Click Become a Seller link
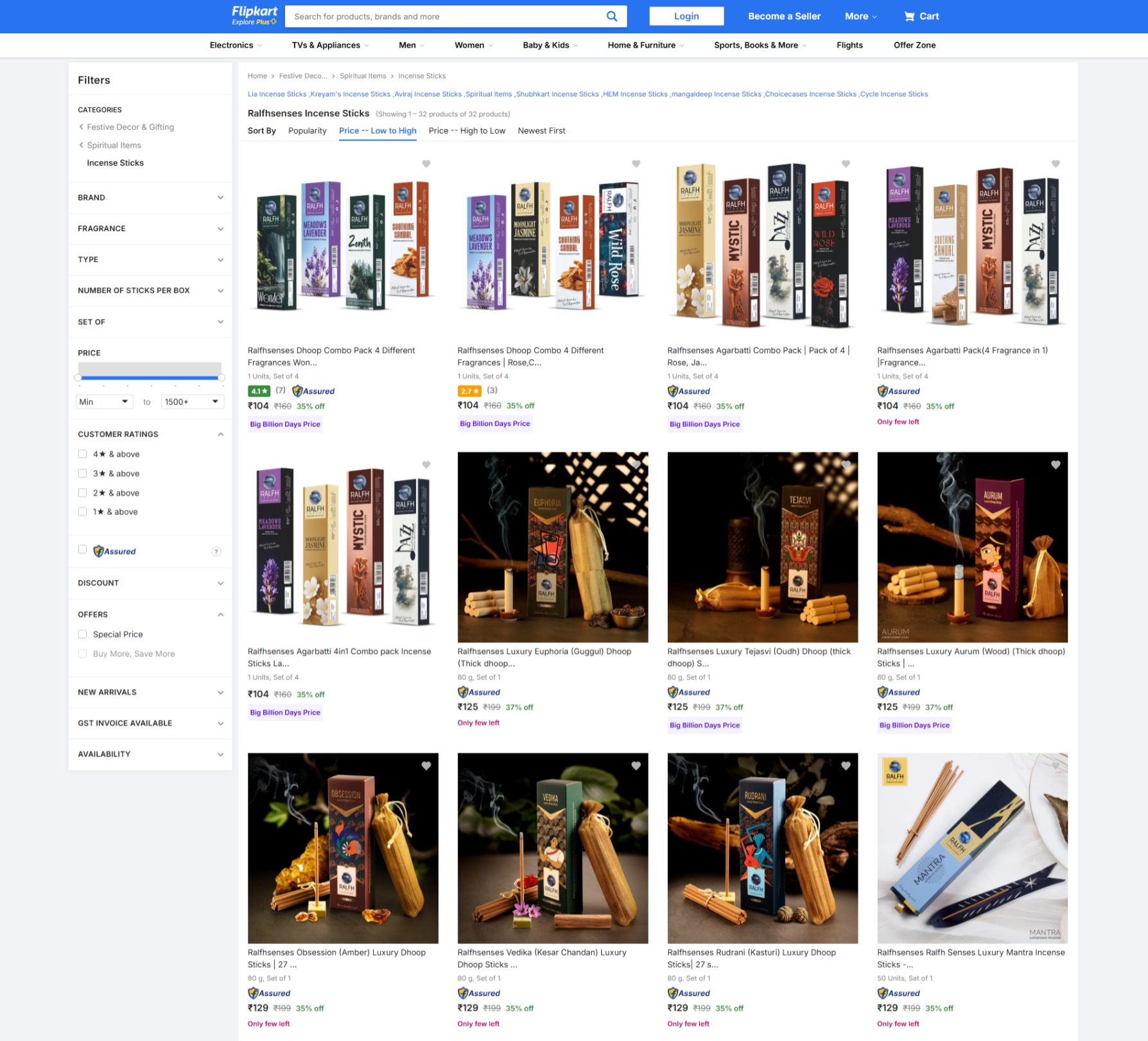This screenshot has width=1148, height=1041. [784, 16]
